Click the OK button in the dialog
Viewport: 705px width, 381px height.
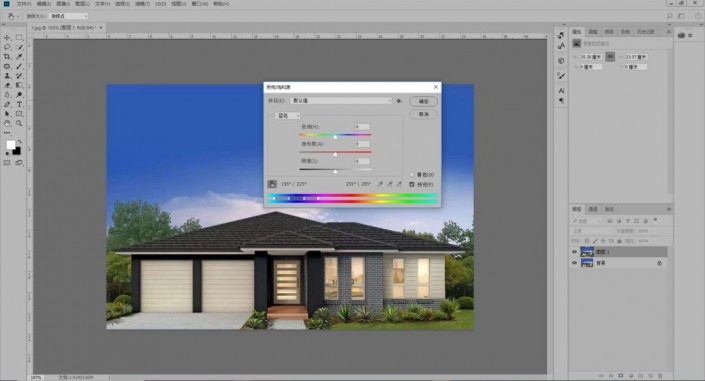424,101
